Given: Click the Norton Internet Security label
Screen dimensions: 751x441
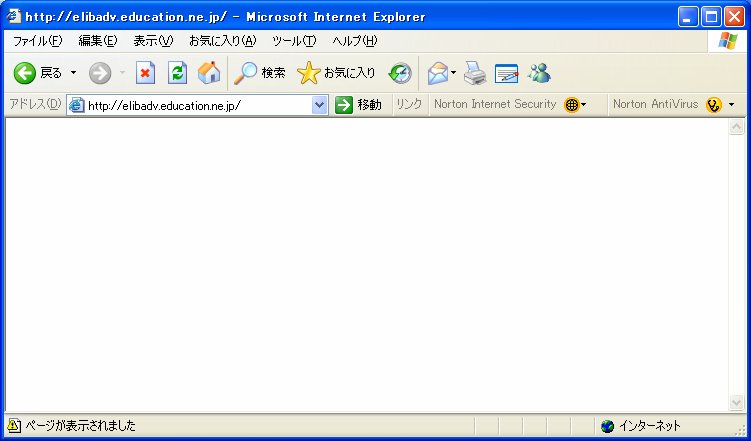Looking at the screenshot, I should pos(495,104).
